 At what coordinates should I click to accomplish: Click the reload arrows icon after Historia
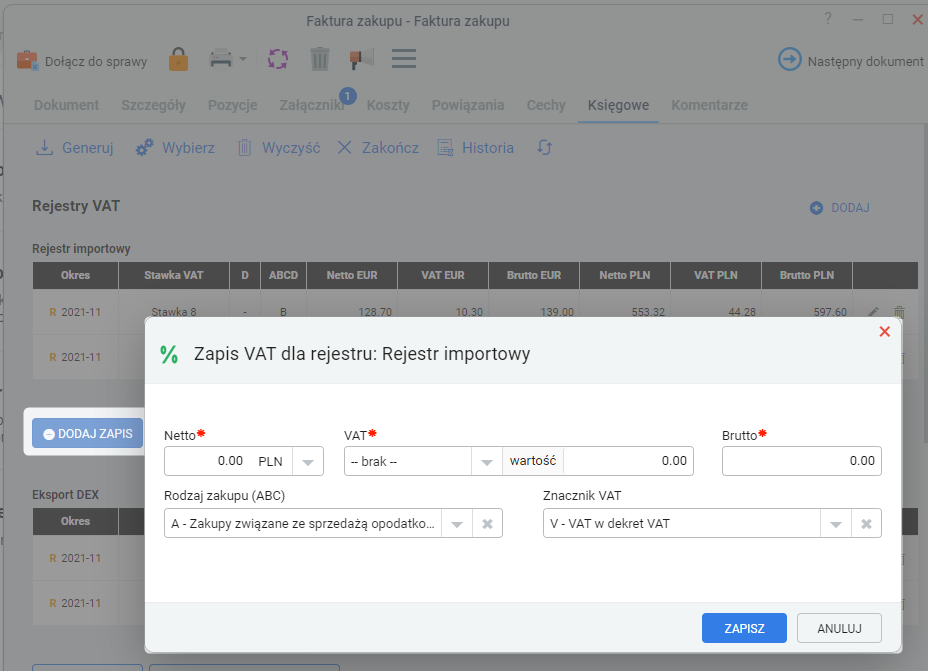click(544, 148)
